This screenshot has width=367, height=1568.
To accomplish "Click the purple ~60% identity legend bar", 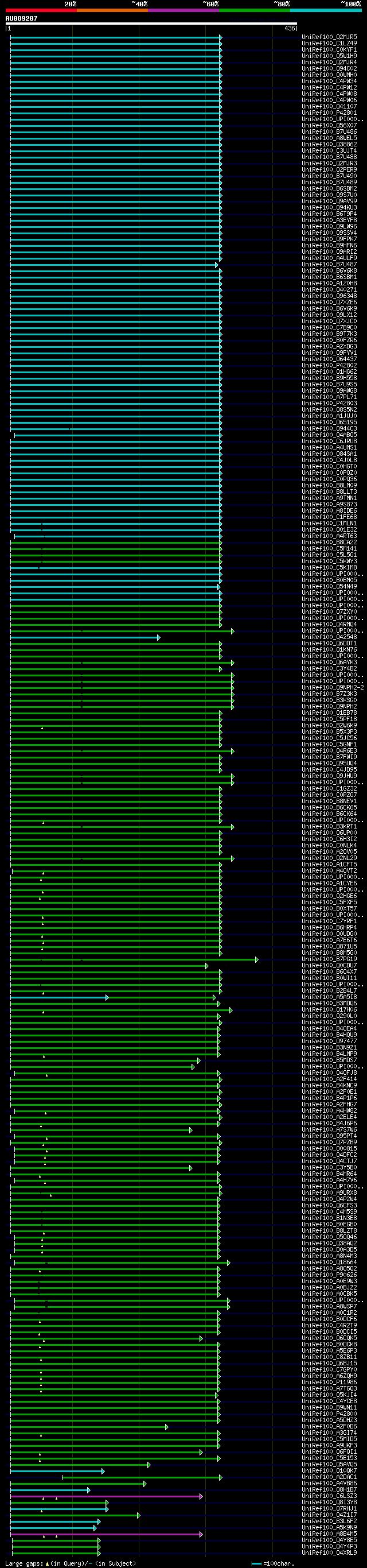I will click(x=183, y=10).
